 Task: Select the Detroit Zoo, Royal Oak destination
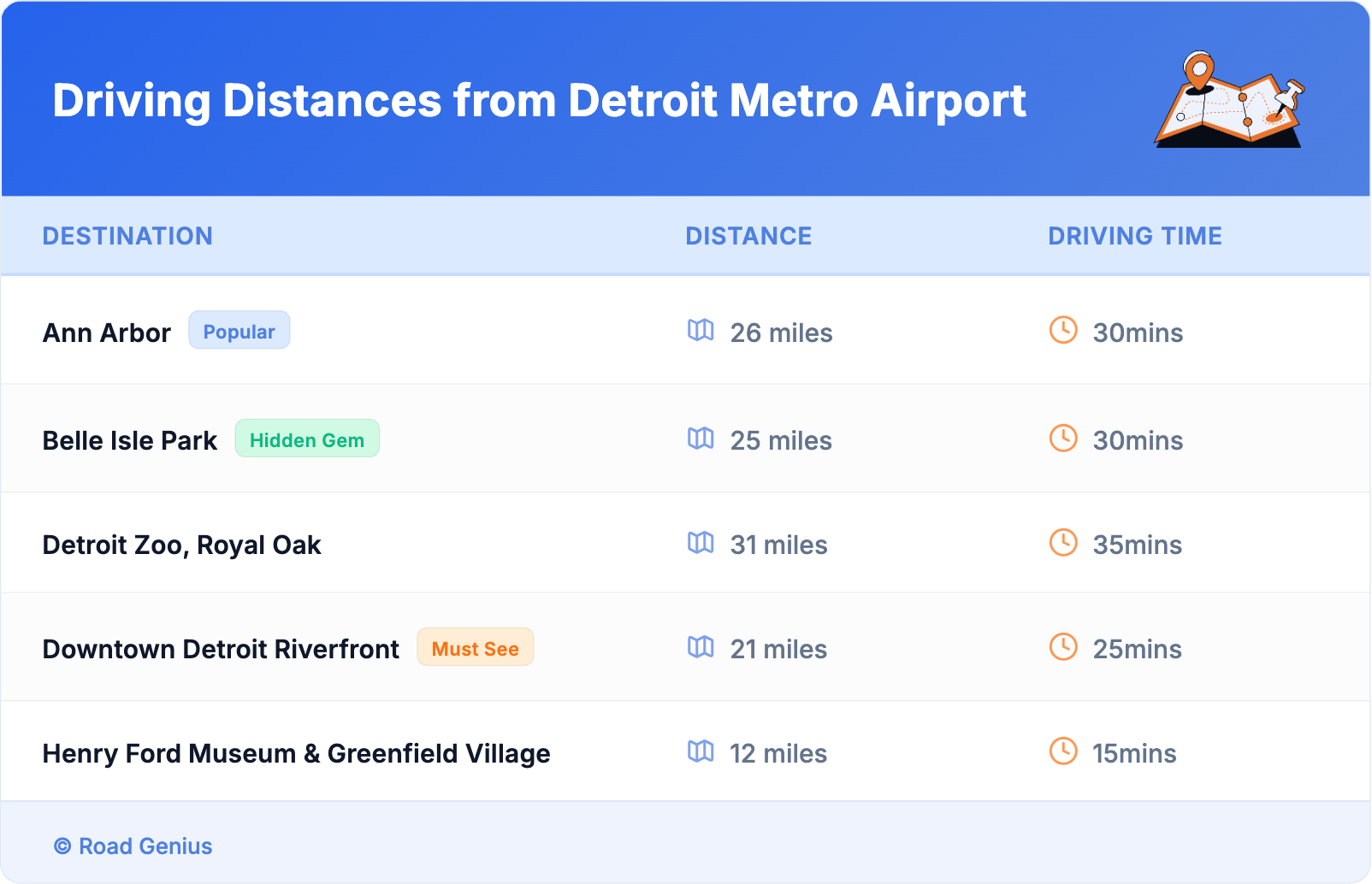(181, 545)
